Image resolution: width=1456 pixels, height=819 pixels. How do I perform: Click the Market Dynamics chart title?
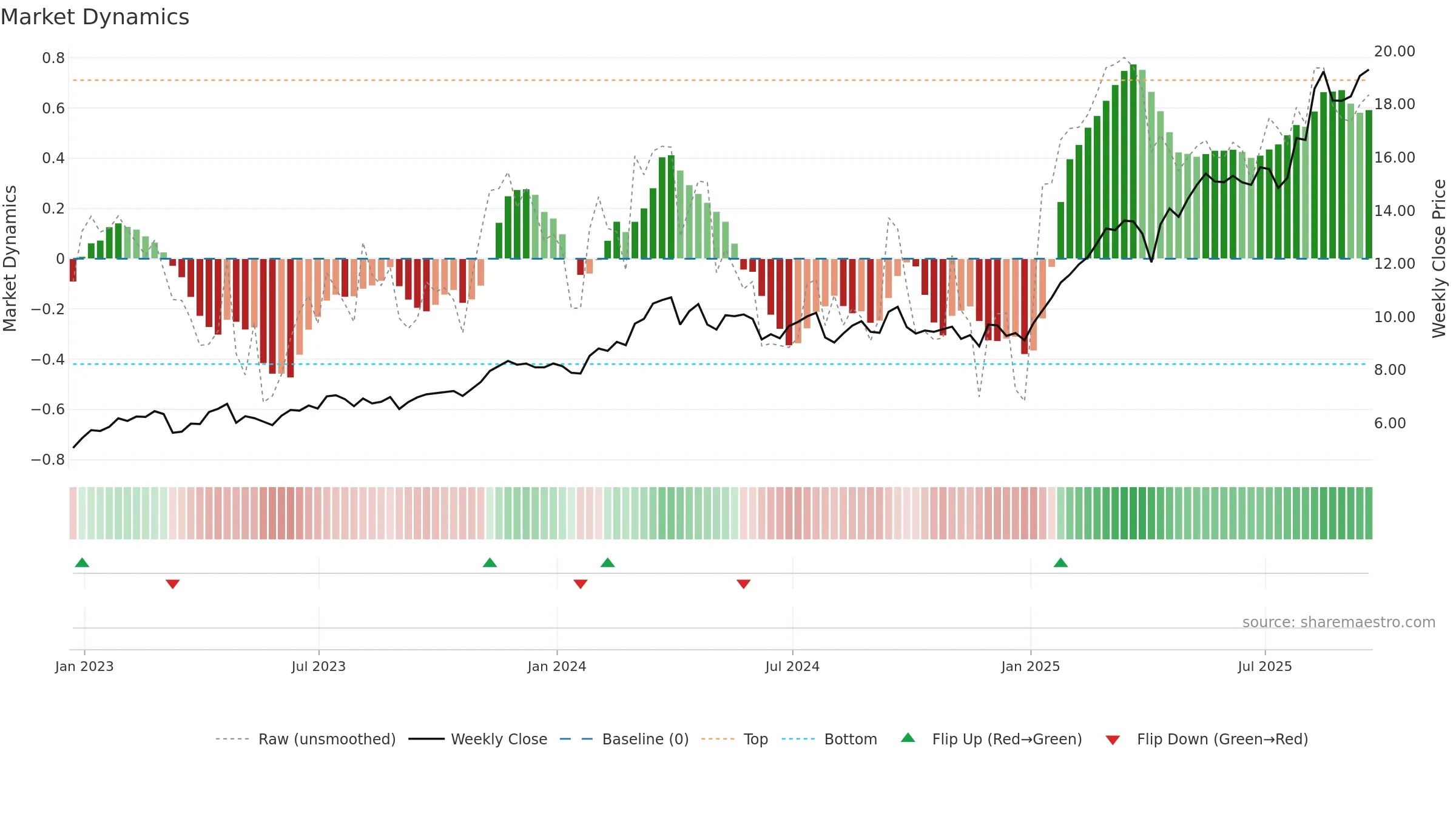coord(95,17)
